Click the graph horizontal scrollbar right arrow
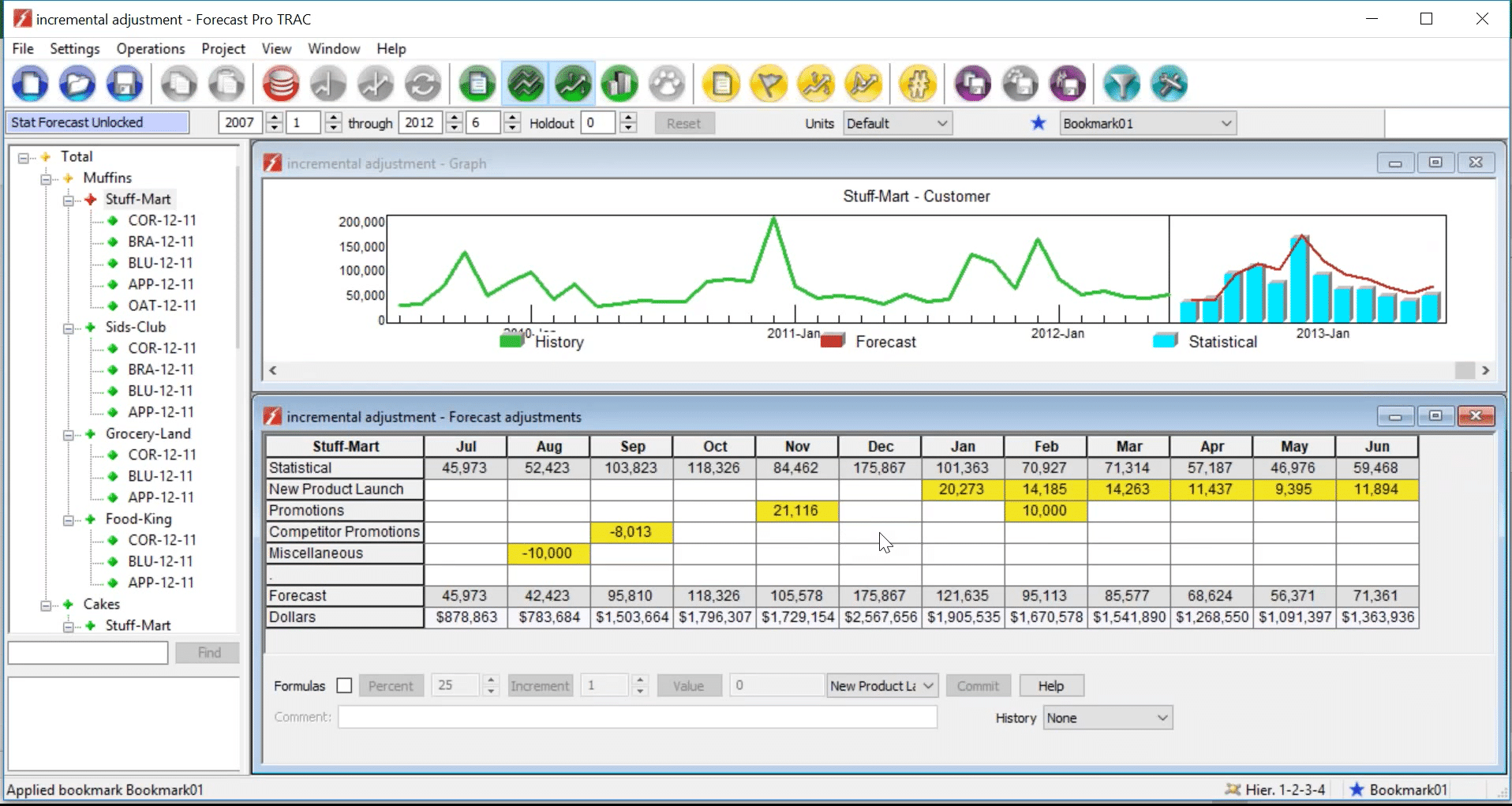The width and height of the screenshot is (1512, 806). 1486,370
